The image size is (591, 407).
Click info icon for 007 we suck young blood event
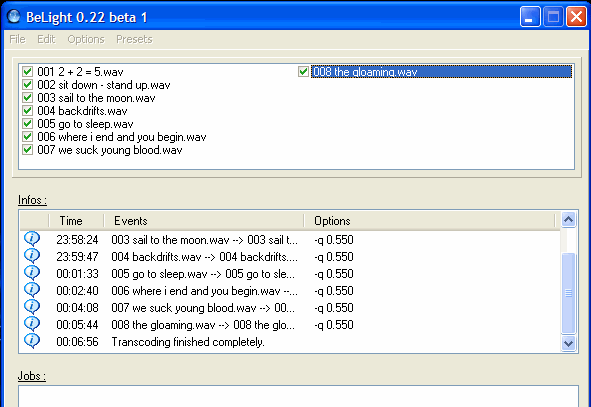[32, 307]
